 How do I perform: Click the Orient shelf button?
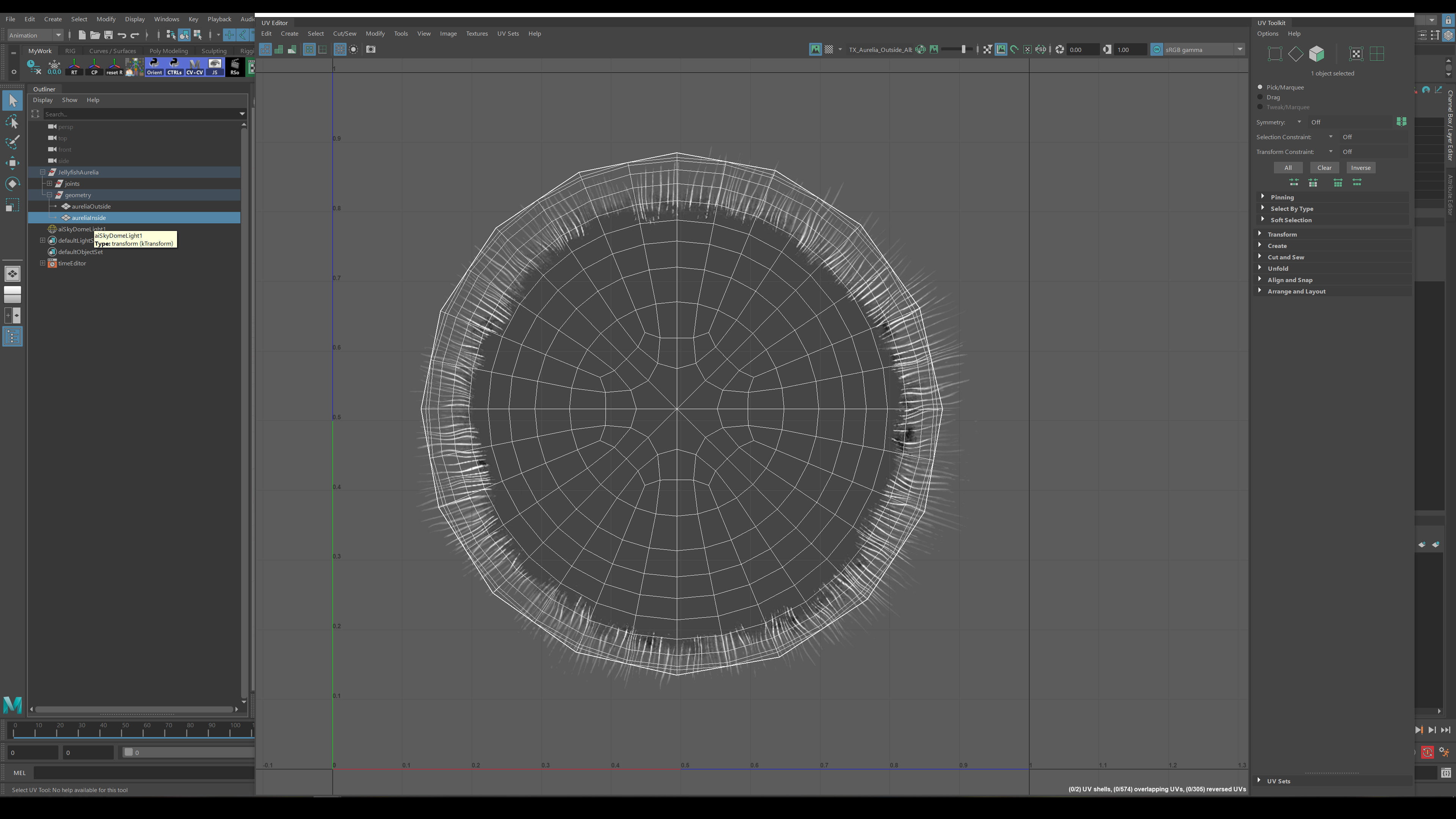coord(154,67)
